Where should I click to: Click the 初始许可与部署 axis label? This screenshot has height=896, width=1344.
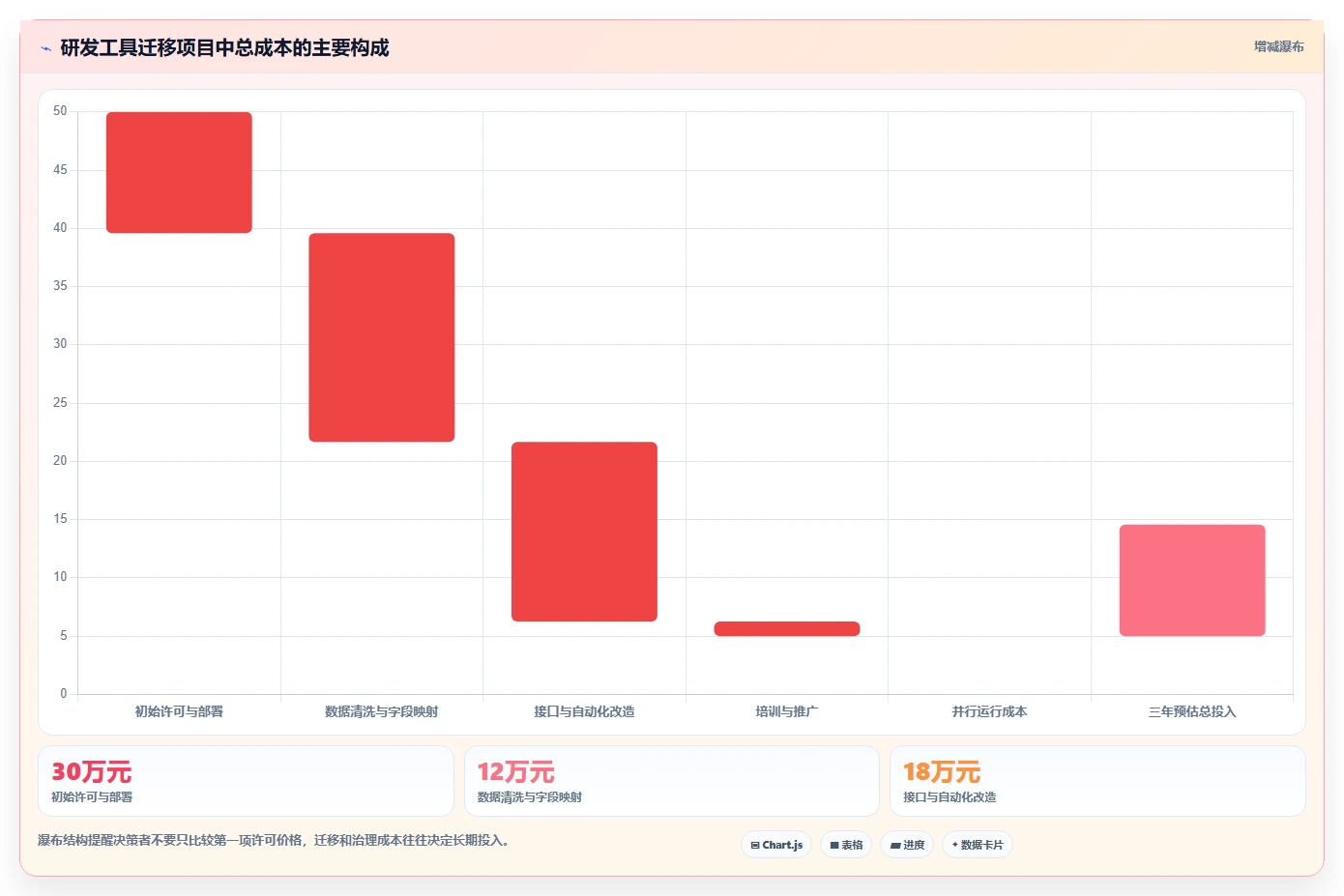(179, 711)
